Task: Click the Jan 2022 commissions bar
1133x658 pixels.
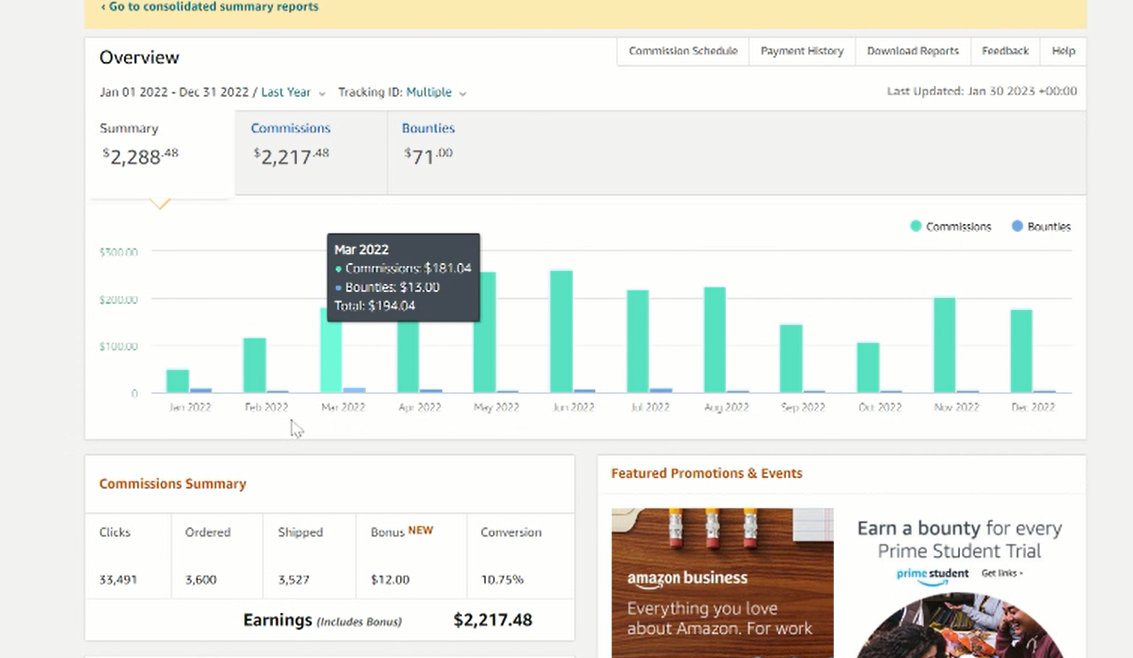Action: pos(178,381)
